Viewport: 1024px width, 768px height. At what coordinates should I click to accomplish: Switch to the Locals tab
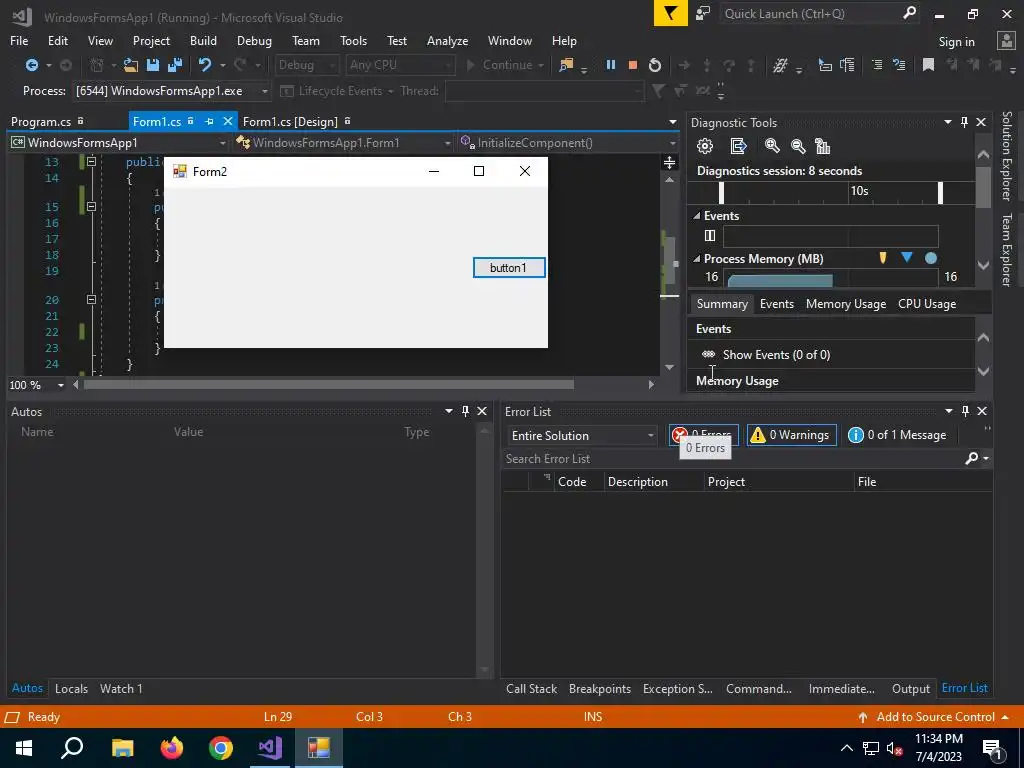tap(71, 688)
